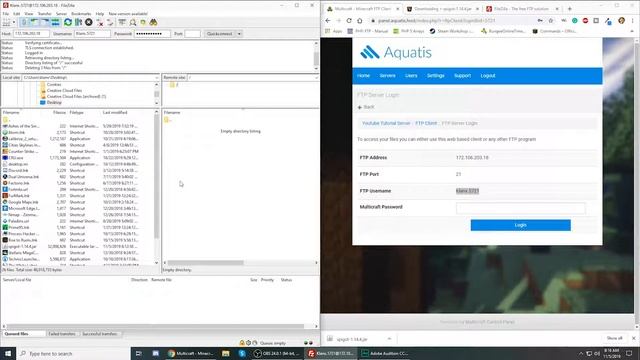Select Creative Cloud Files folder in local tree
Image resolution: width=640 pixels, height=360 pixels.
click(x=64, y=91)
